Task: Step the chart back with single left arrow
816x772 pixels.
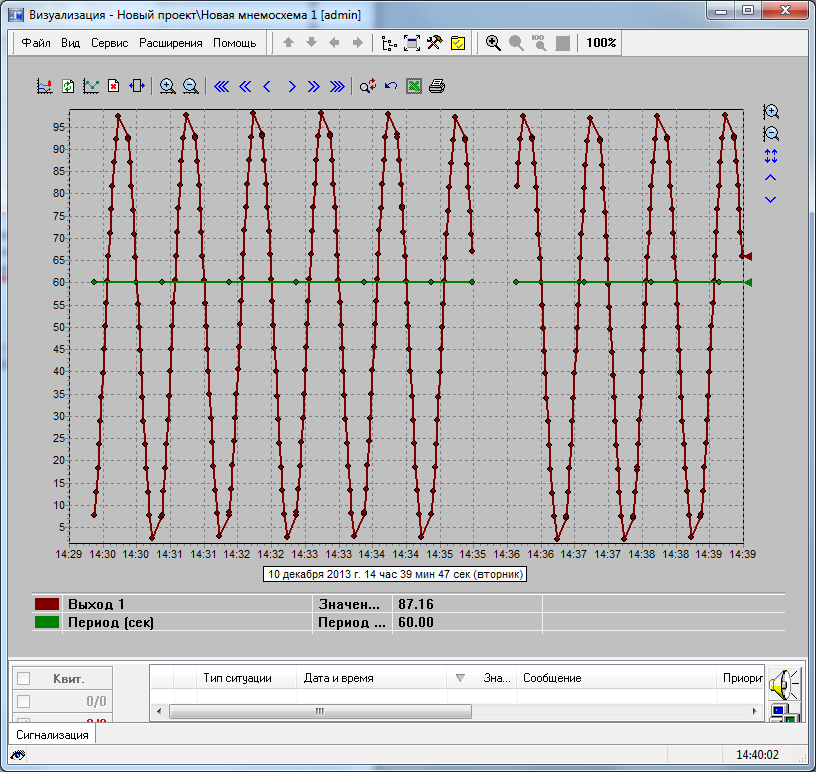Action: tap(267, 87)
